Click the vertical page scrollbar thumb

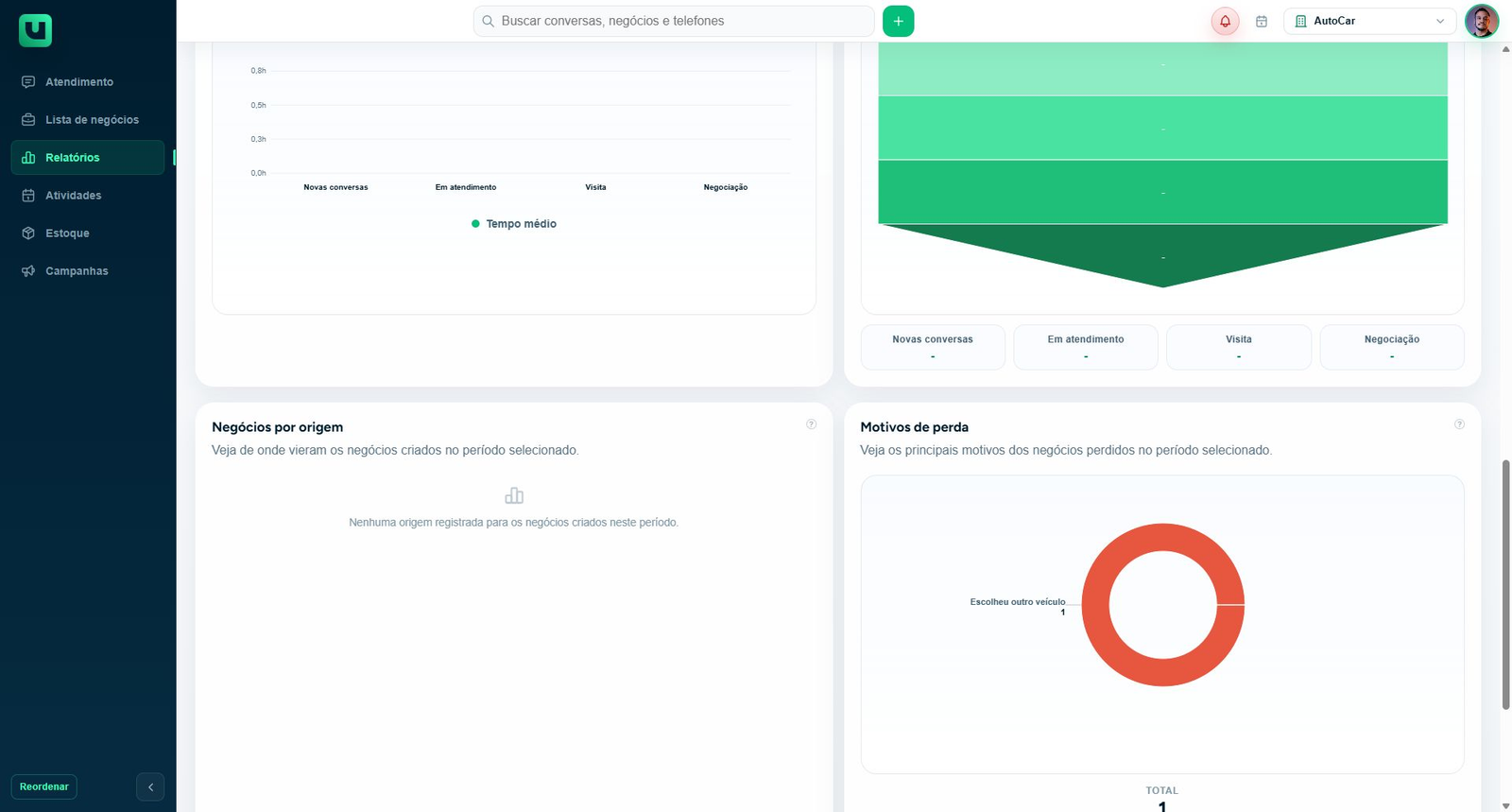(1505, 583)
